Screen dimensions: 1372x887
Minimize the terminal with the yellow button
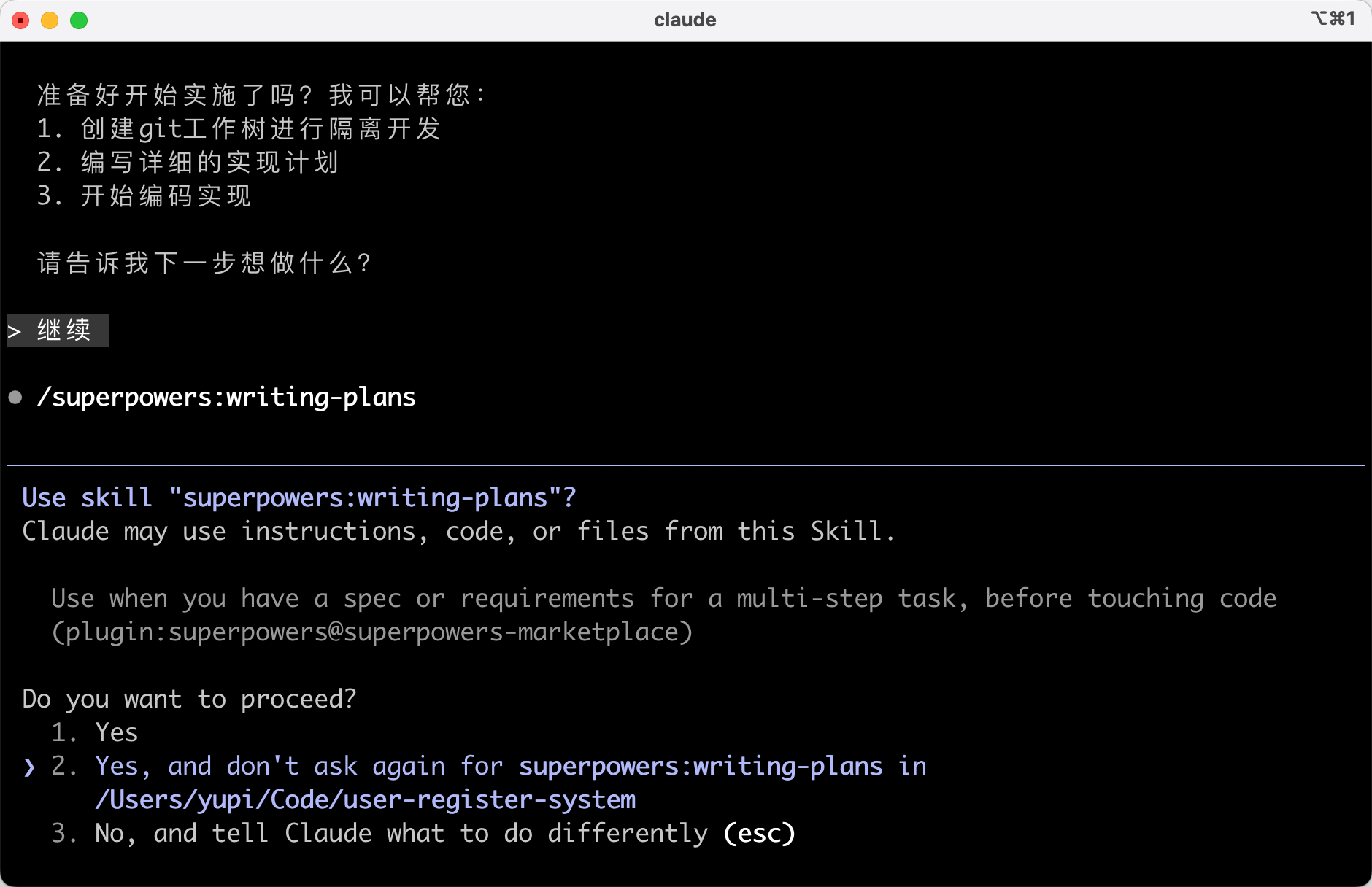tap(50, 20)
